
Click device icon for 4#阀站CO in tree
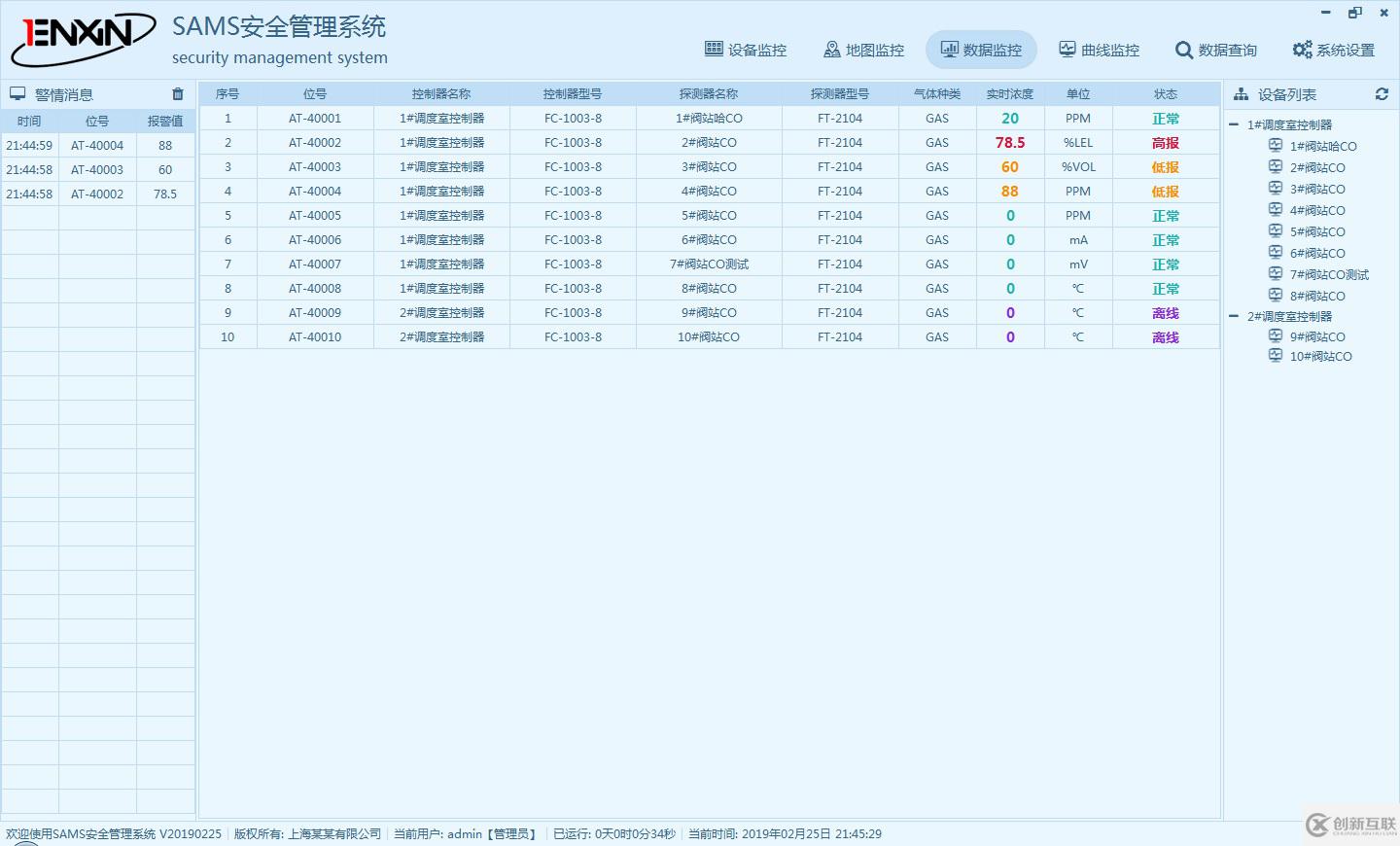coord(1276,210)
